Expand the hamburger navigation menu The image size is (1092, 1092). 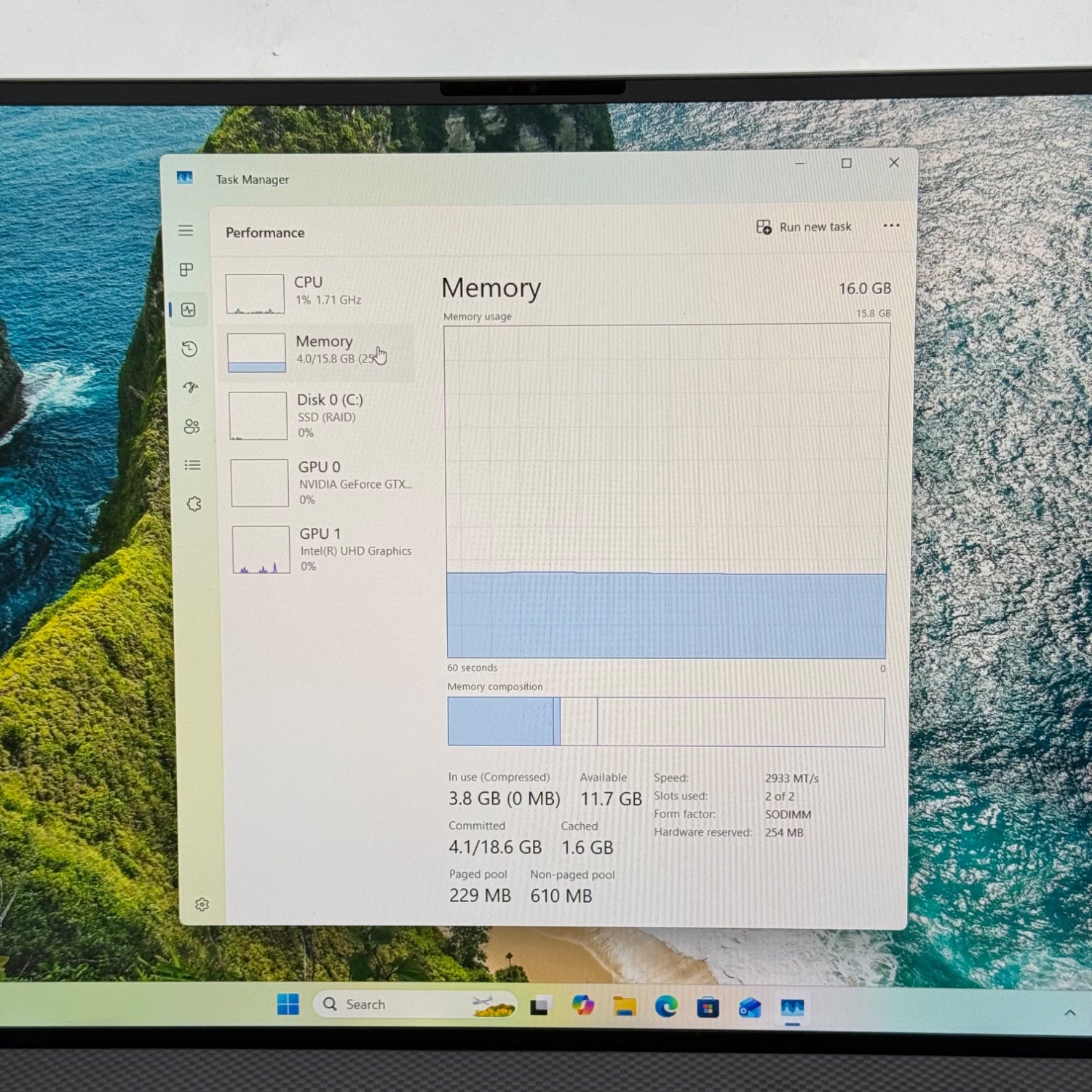point(186,231)
